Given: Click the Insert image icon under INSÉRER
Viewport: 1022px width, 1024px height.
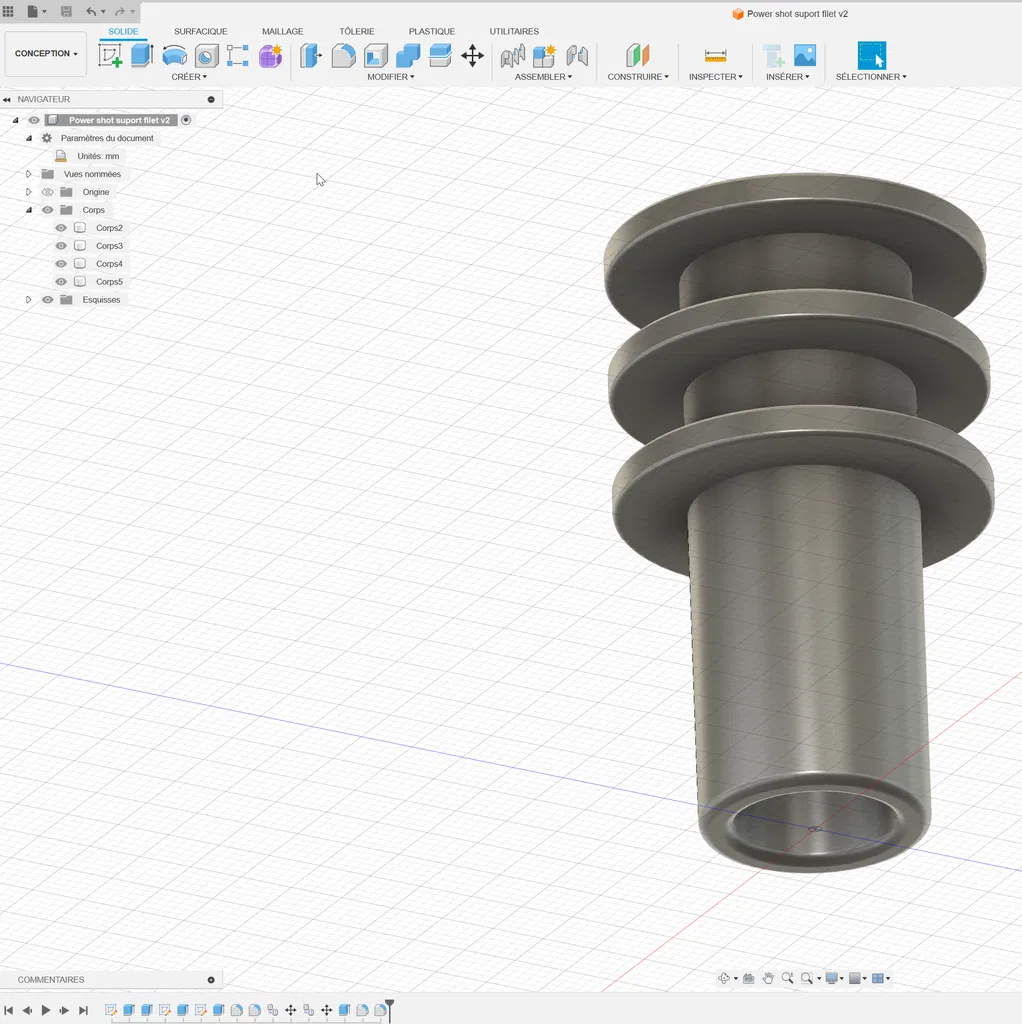Looking at the screenshot, I should [805, 56].
